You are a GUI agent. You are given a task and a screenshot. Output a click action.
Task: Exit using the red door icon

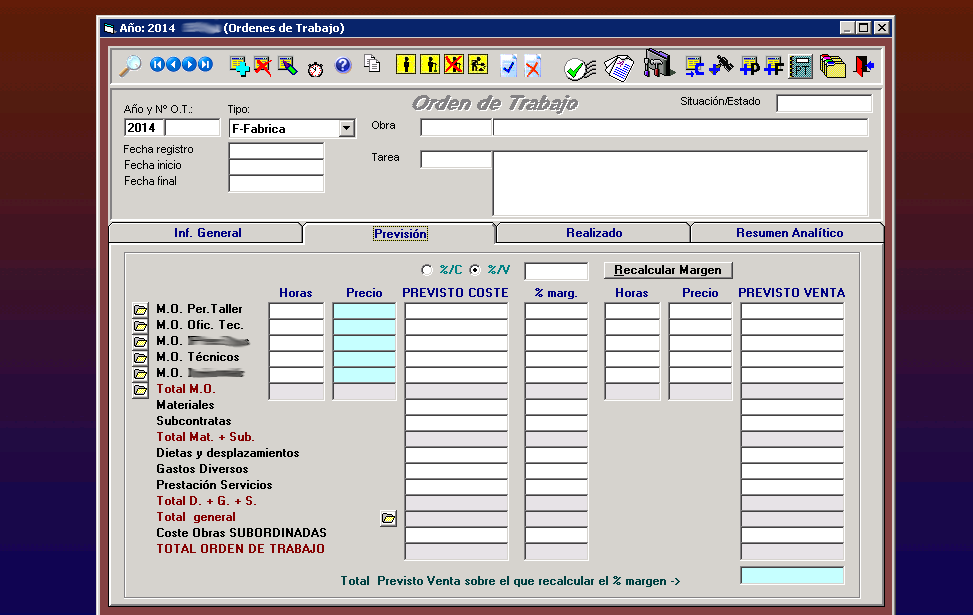click(863, 66)
